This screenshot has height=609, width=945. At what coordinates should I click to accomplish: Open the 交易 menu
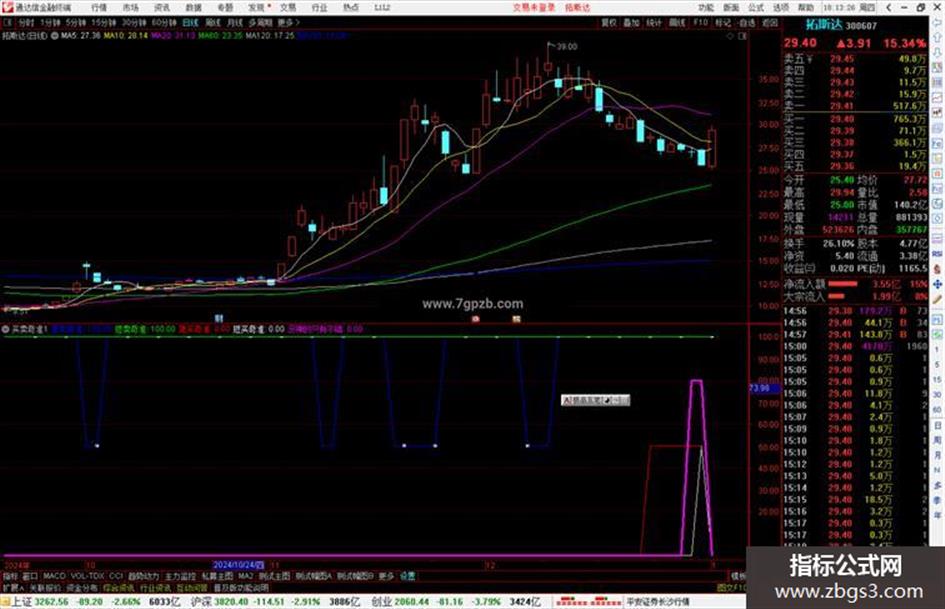coord(288,7)
